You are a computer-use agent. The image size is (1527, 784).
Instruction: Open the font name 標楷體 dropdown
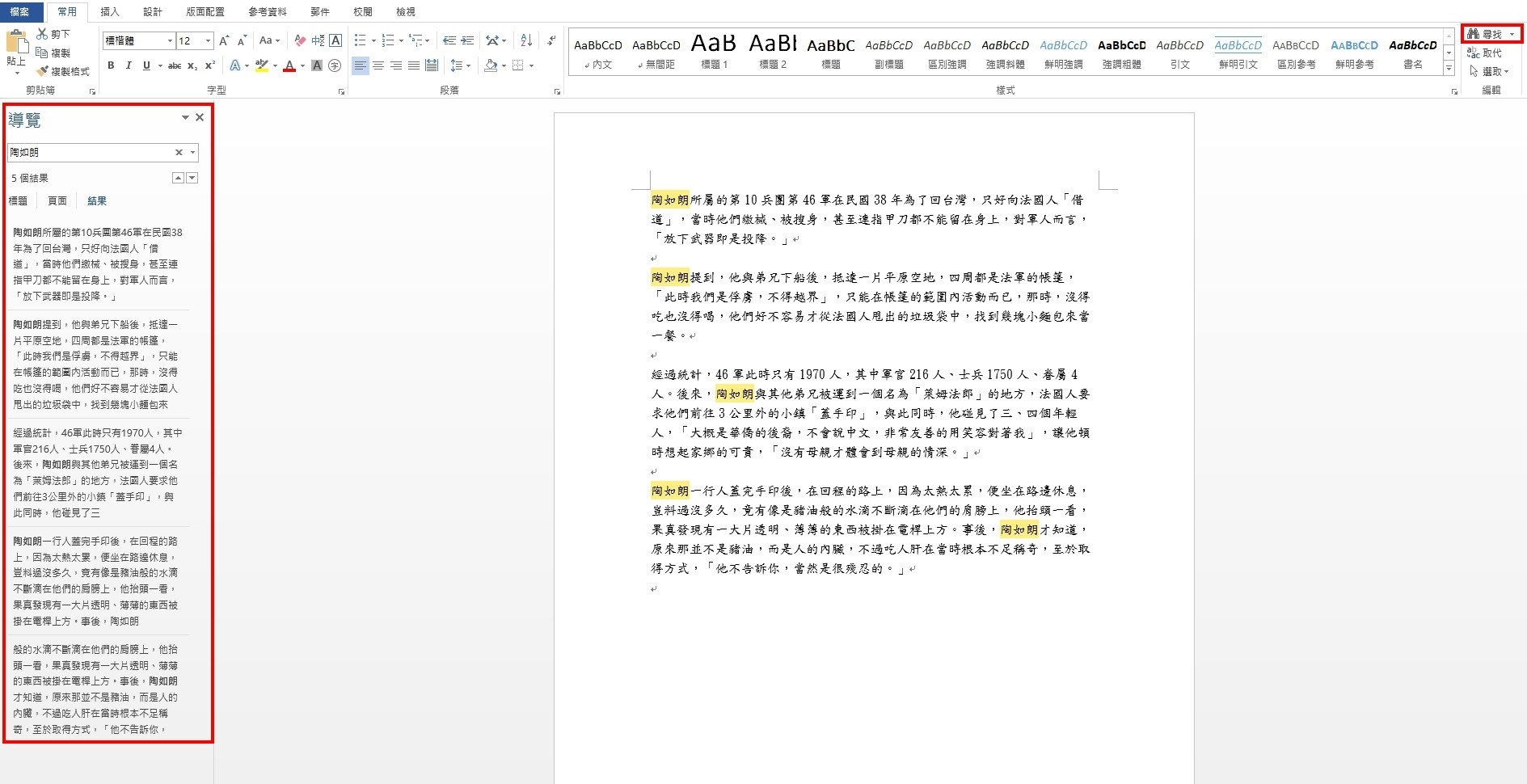click(170, 40)
